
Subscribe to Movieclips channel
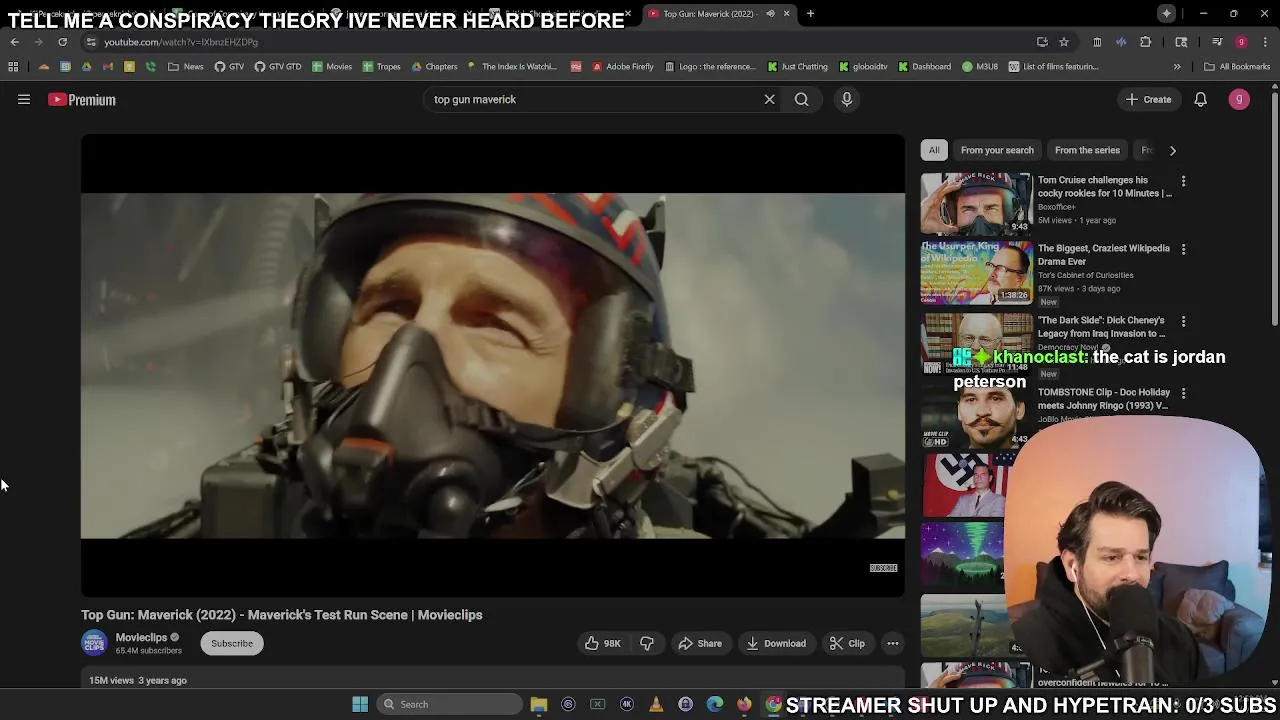[x=232, y=643]
